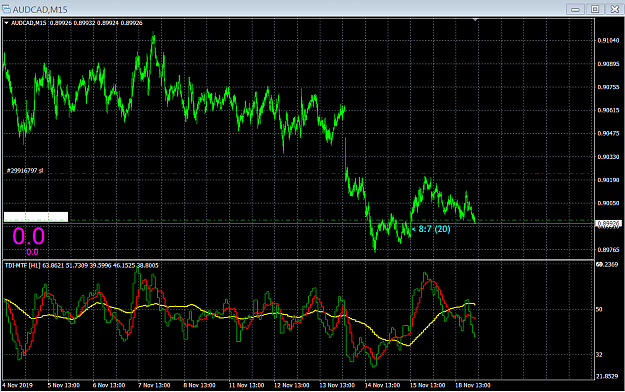Screen dimensions: 625x392
Task: Click the small magenta 0.0 value
Action: 32,252
